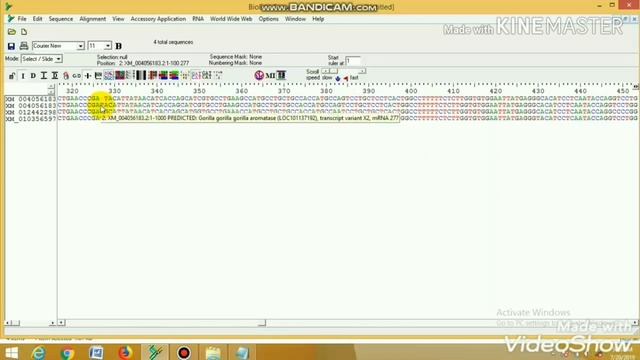Click the flagged view-mode toolbar icon
This screenshot has width=640, height=360.
[x=98, y=76]
